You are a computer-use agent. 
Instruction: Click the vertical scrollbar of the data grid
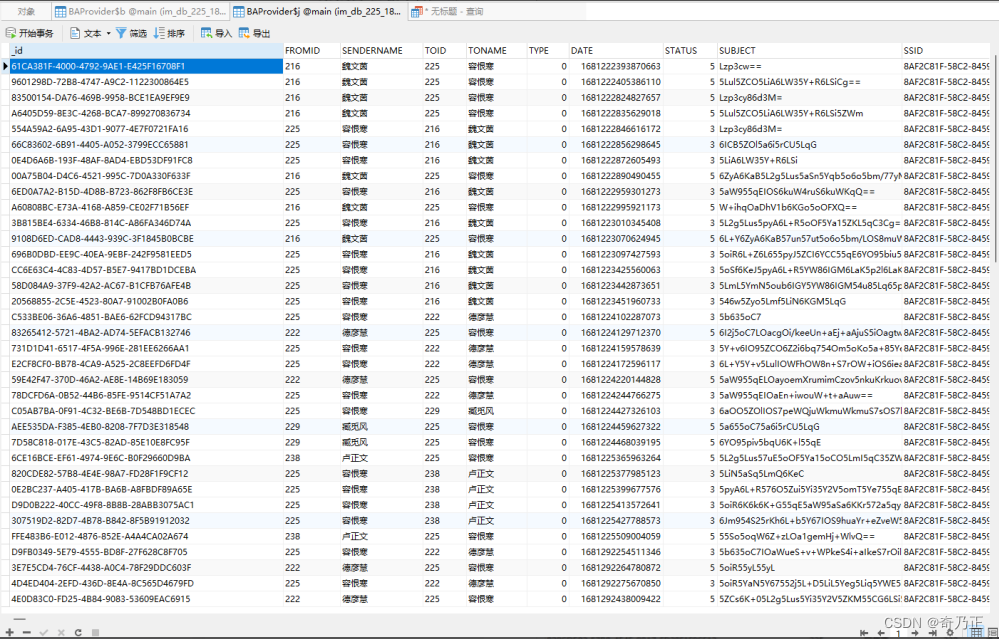click(x=995, y=159)
